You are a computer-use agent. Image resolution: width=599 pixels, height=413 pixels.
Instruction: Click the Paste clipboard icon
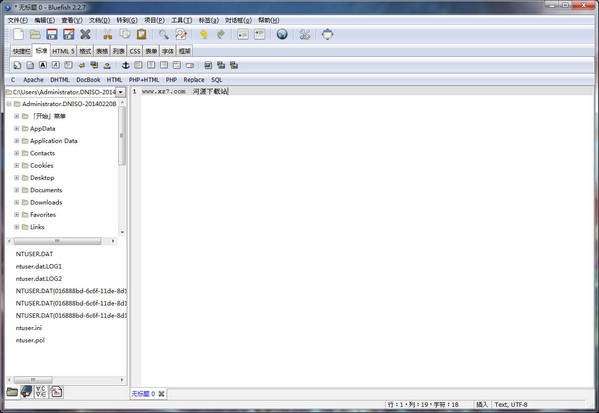click(x=142, y=35)
